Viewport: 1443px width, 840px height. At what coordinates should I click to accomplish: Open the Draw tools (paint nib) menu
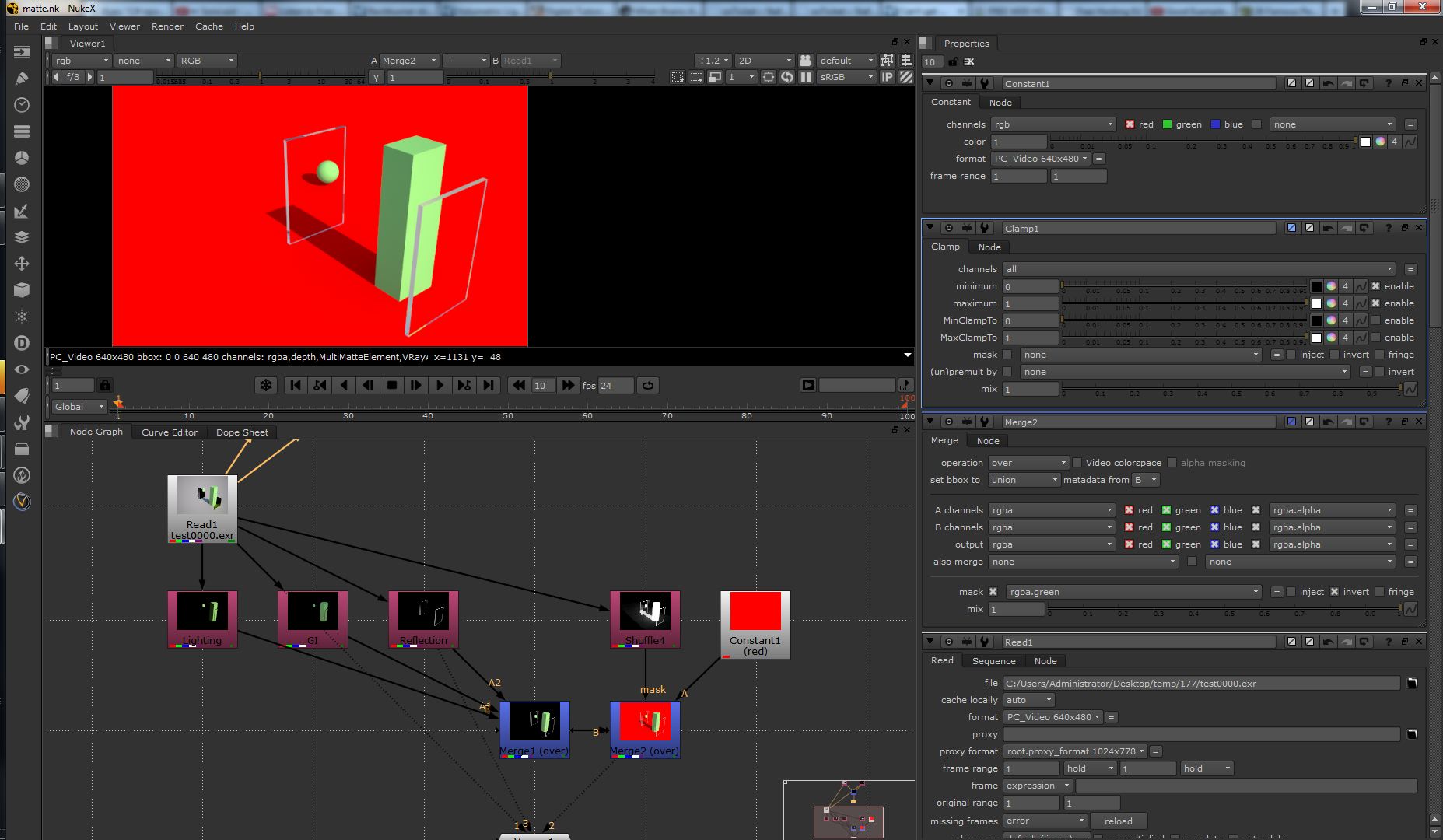22,78
